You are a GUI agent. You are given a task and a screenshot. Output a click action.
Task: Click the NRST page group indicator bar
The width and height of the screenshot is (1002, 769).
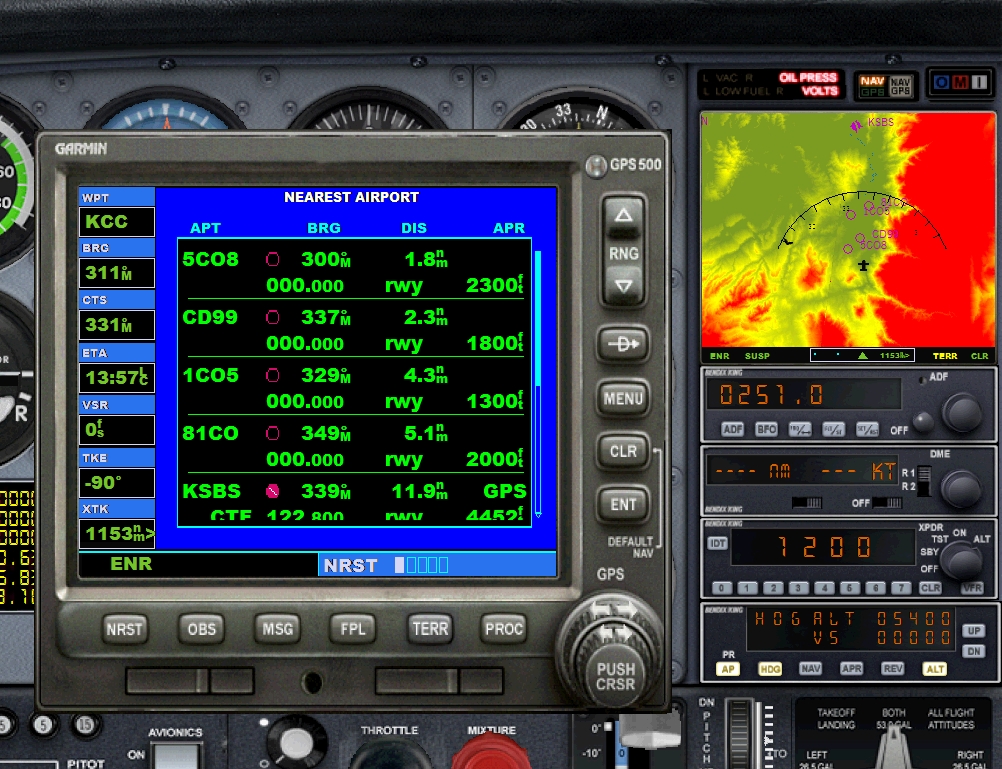coord(422,565)
